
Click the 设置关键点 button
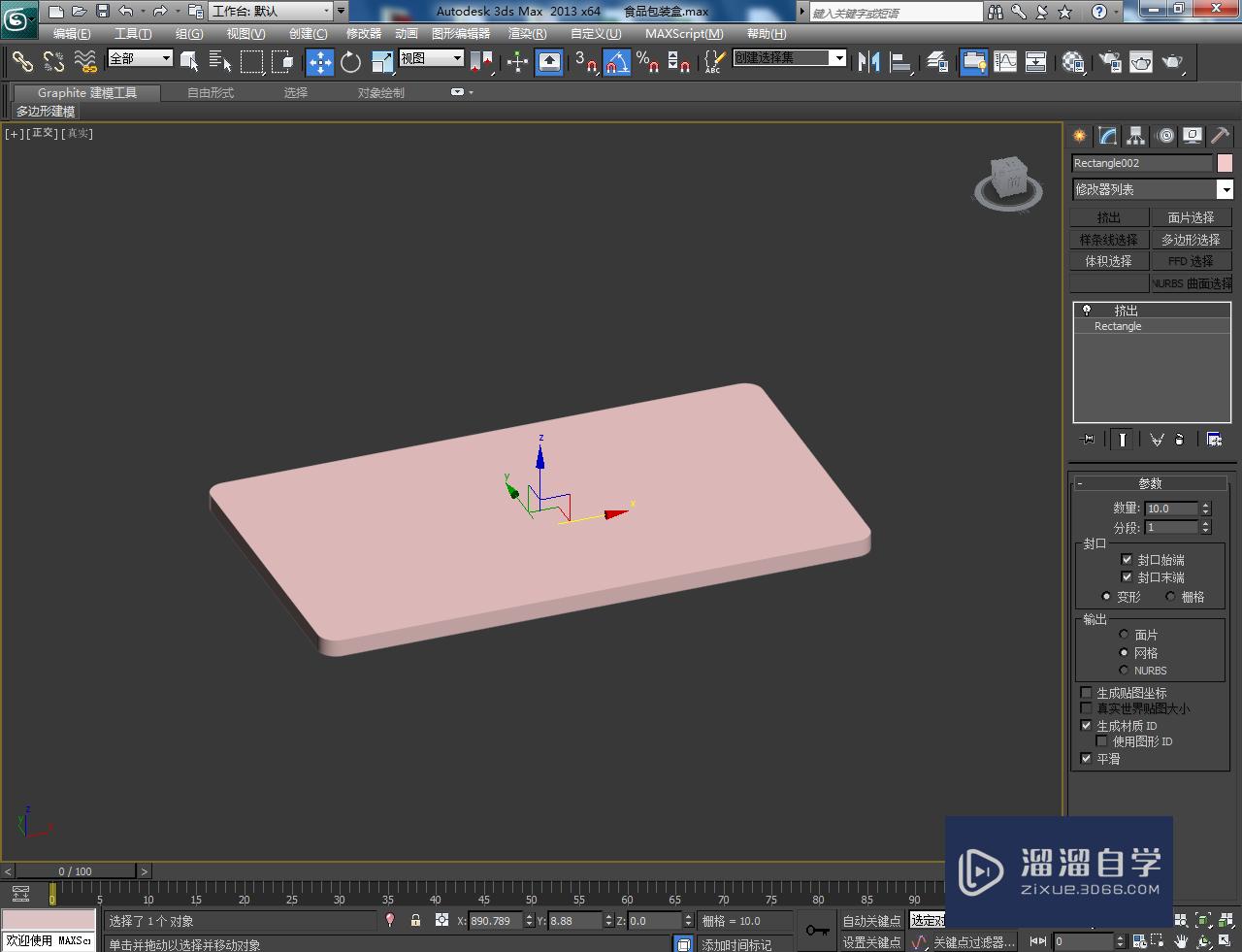[x=871, y=942]
